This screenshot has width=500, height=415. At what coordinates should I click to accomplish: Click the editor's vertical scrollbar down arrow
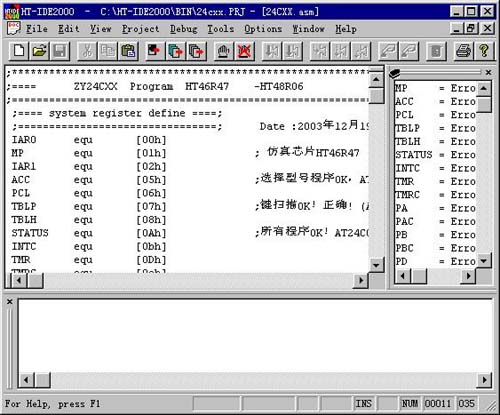point(376,265)
